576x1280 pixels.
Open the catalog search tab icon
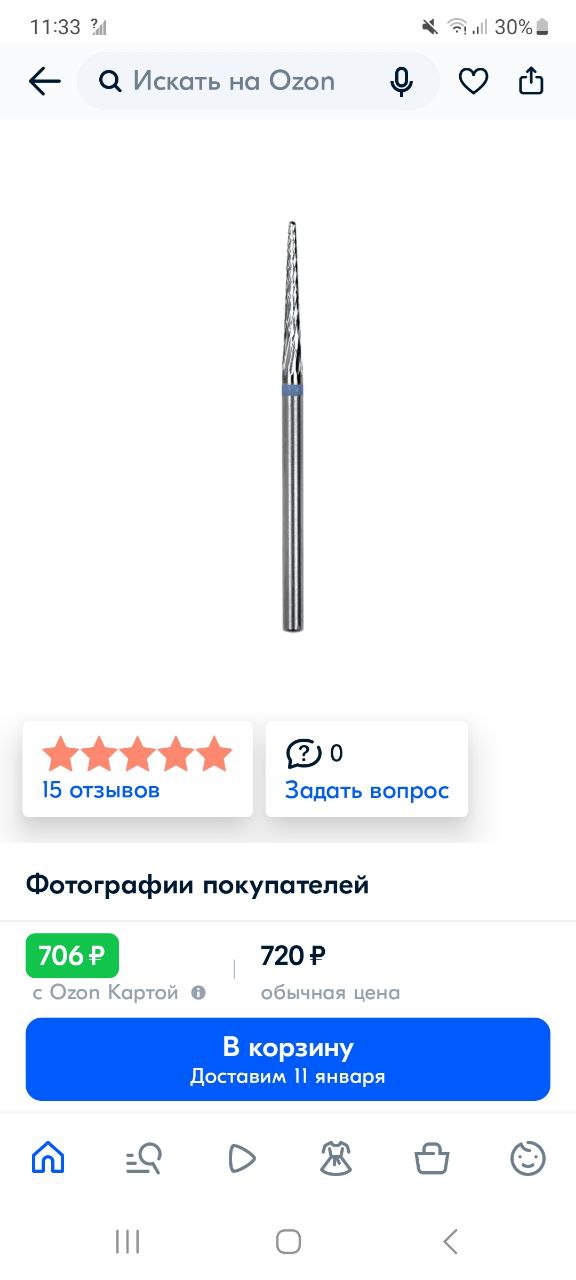(143, 1158)
